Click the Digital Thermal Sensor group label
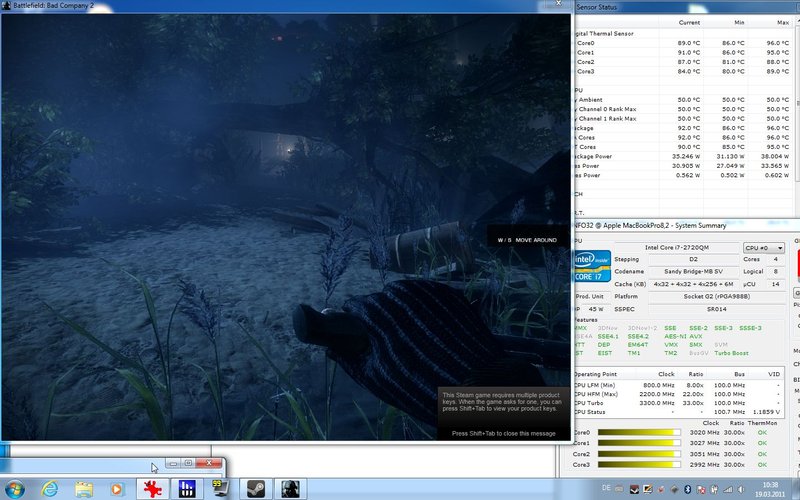The width and height of the screenshot is (800, 500). click(604, 34)
